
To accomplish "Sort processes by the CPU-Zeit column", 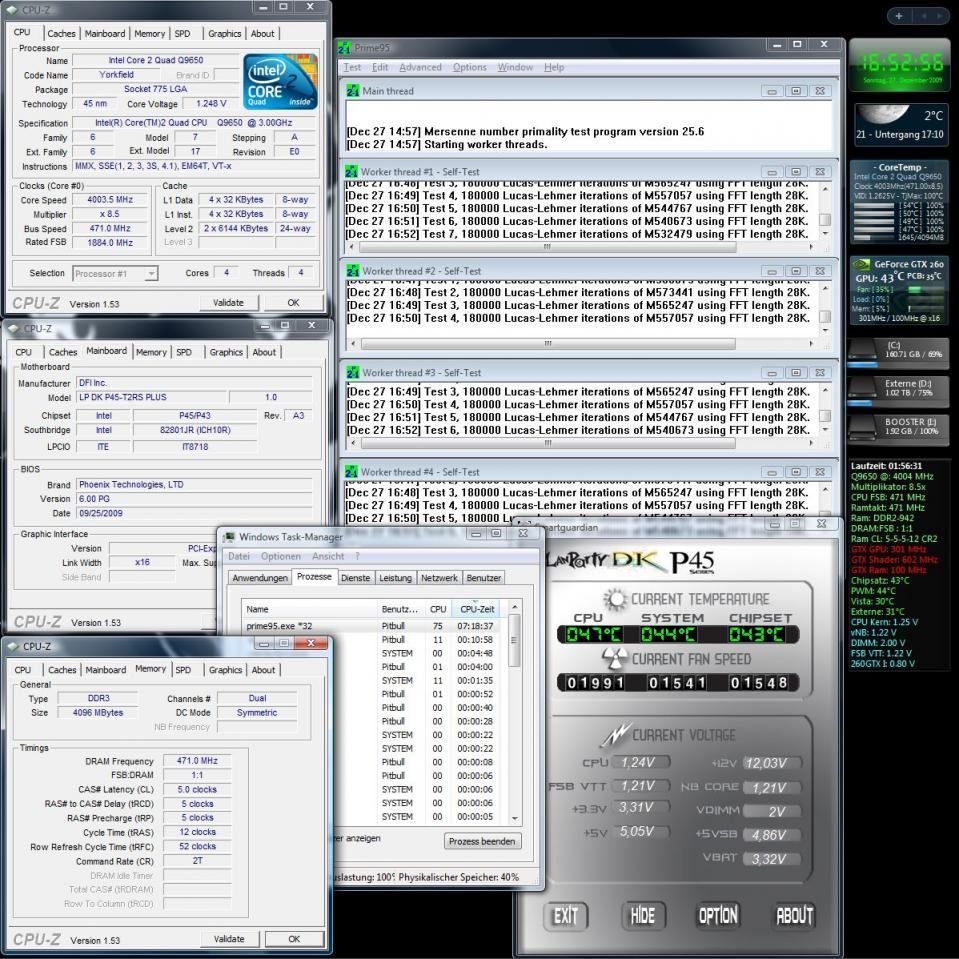I will pos(478,609).
